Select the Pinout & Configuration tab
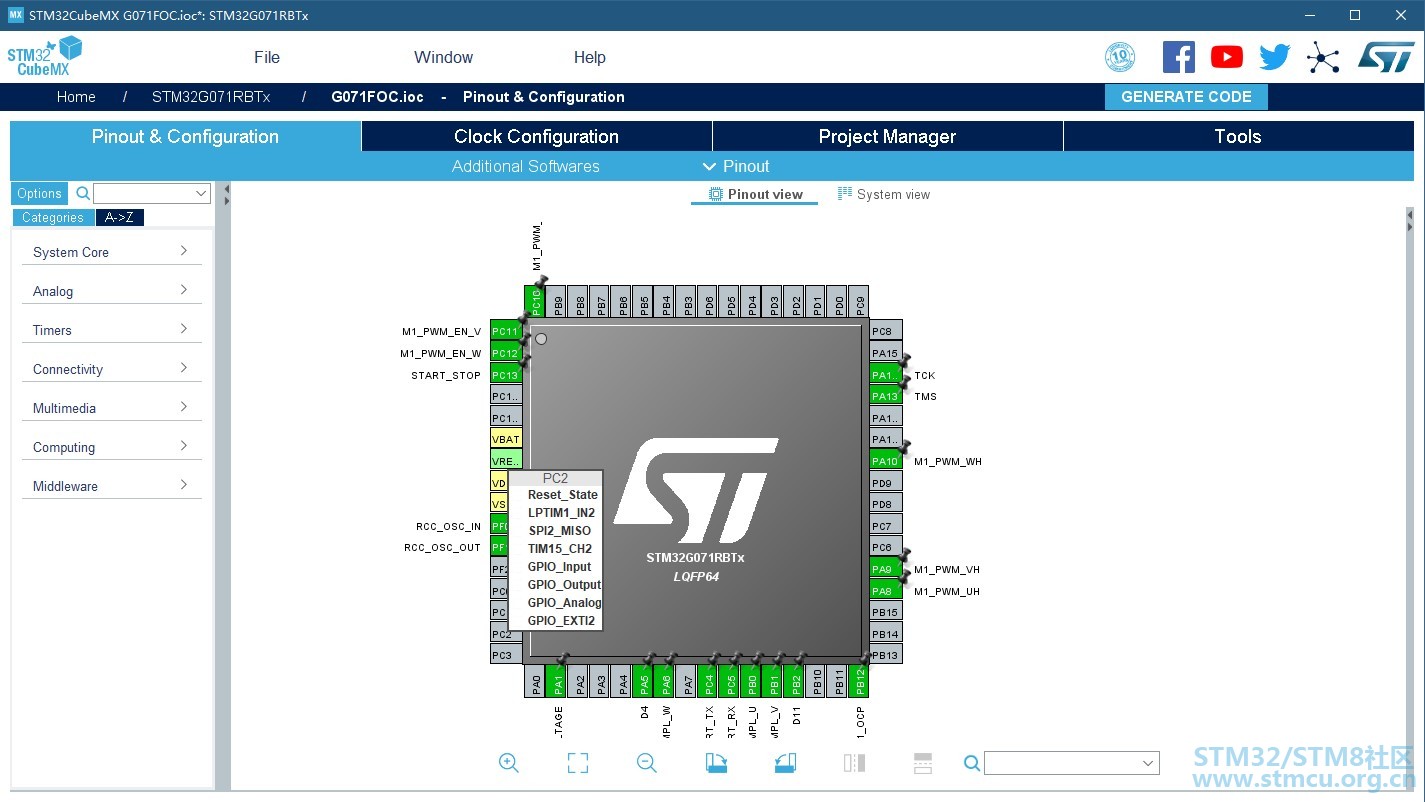Viewport: 1425px width, 802px height. (185, 137)
